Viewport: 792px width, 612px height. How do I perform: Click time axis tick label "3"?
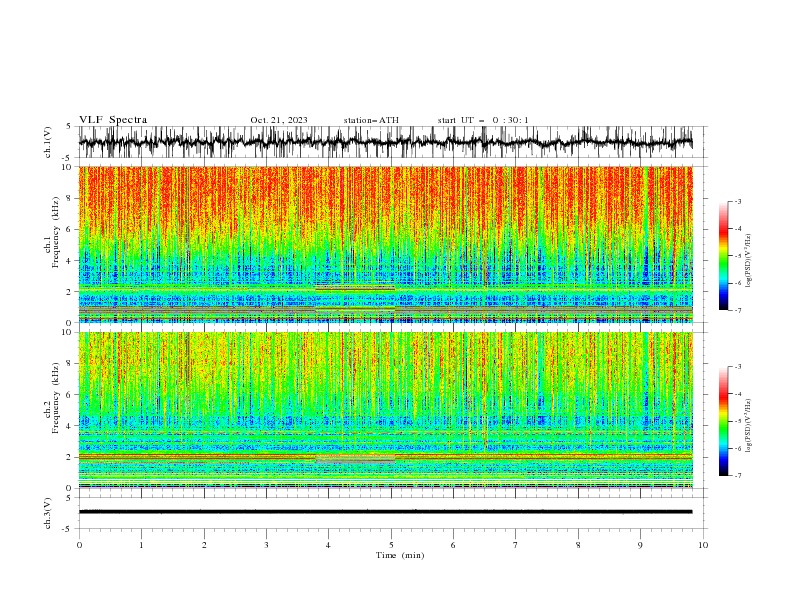[x=266, y=545]
